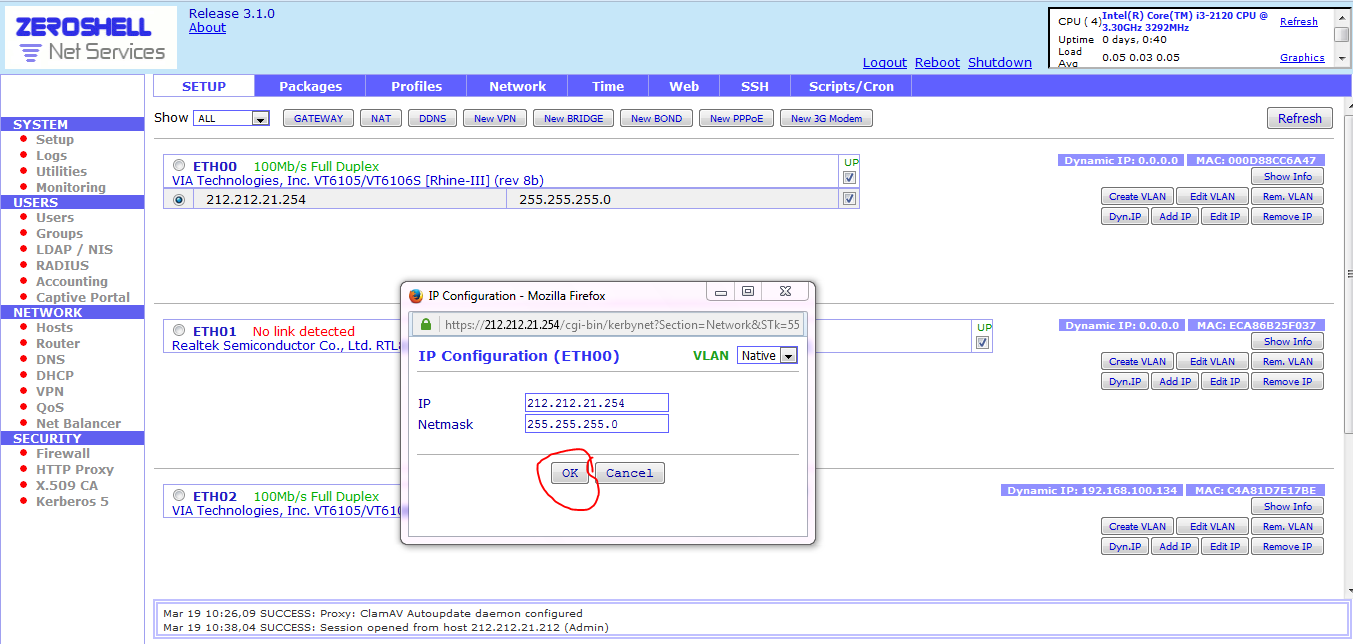Image resolution: width=1353 pixels, height=644 pixels.
Task: Switch to the Network tab
Action: [x=518, y=86]
